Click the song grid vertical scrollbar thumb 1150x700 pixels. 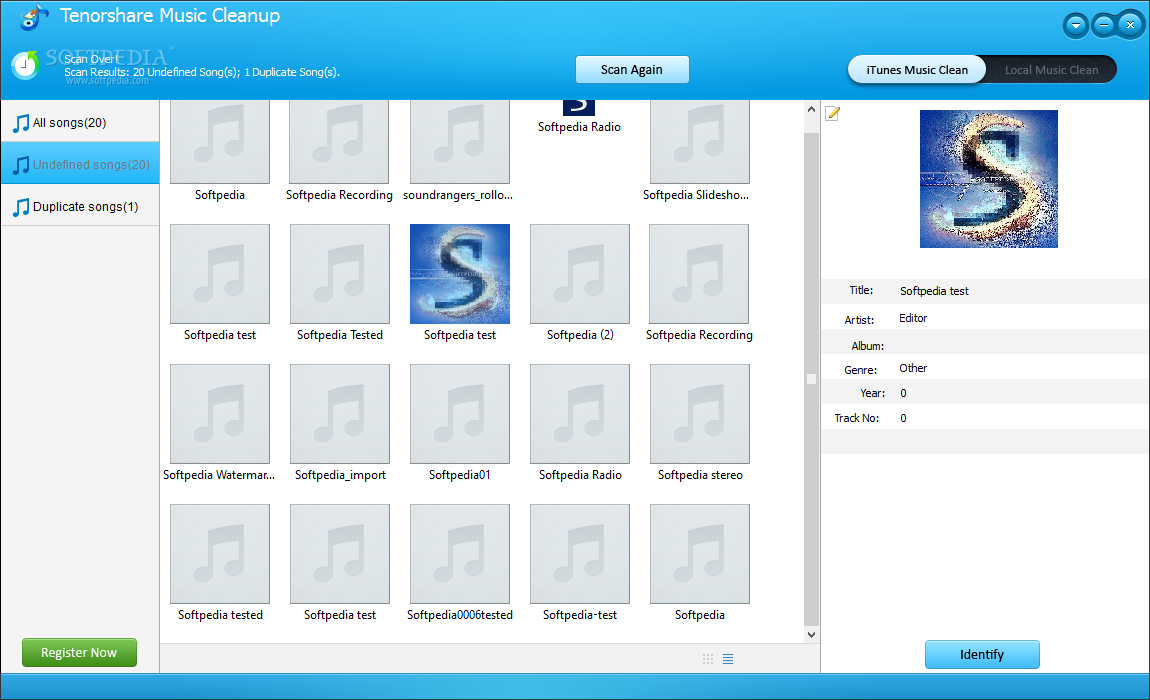(x=811, y=379)
